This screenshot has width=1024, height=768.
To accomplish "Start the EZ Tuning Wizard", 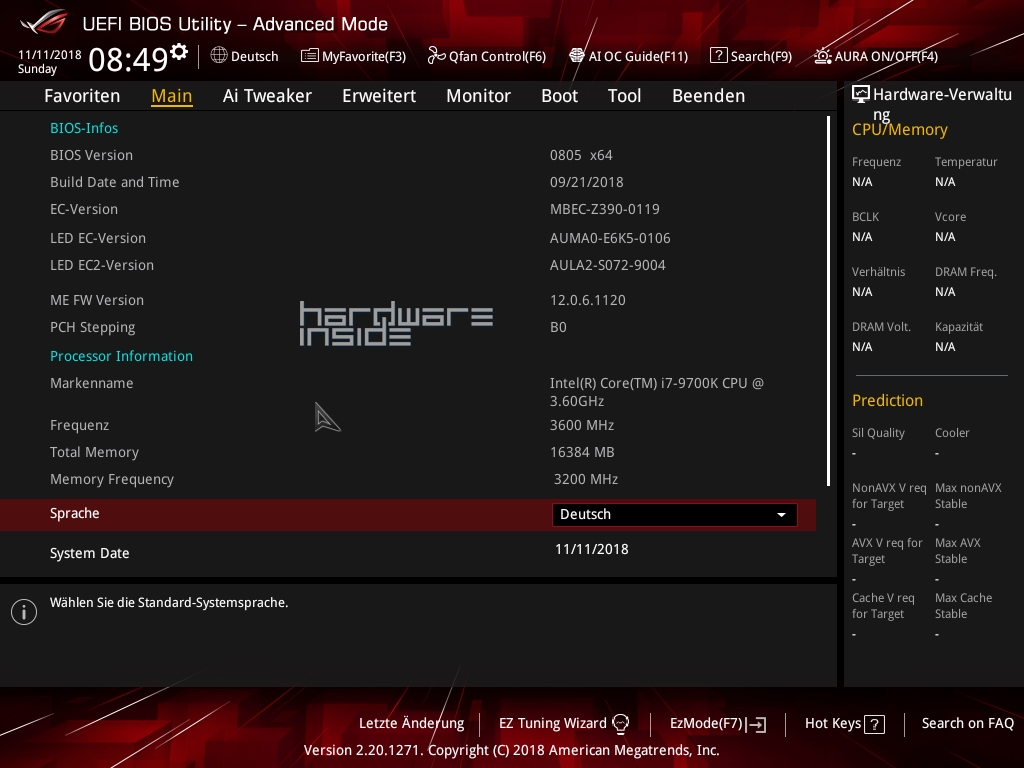I will point(564,724).
